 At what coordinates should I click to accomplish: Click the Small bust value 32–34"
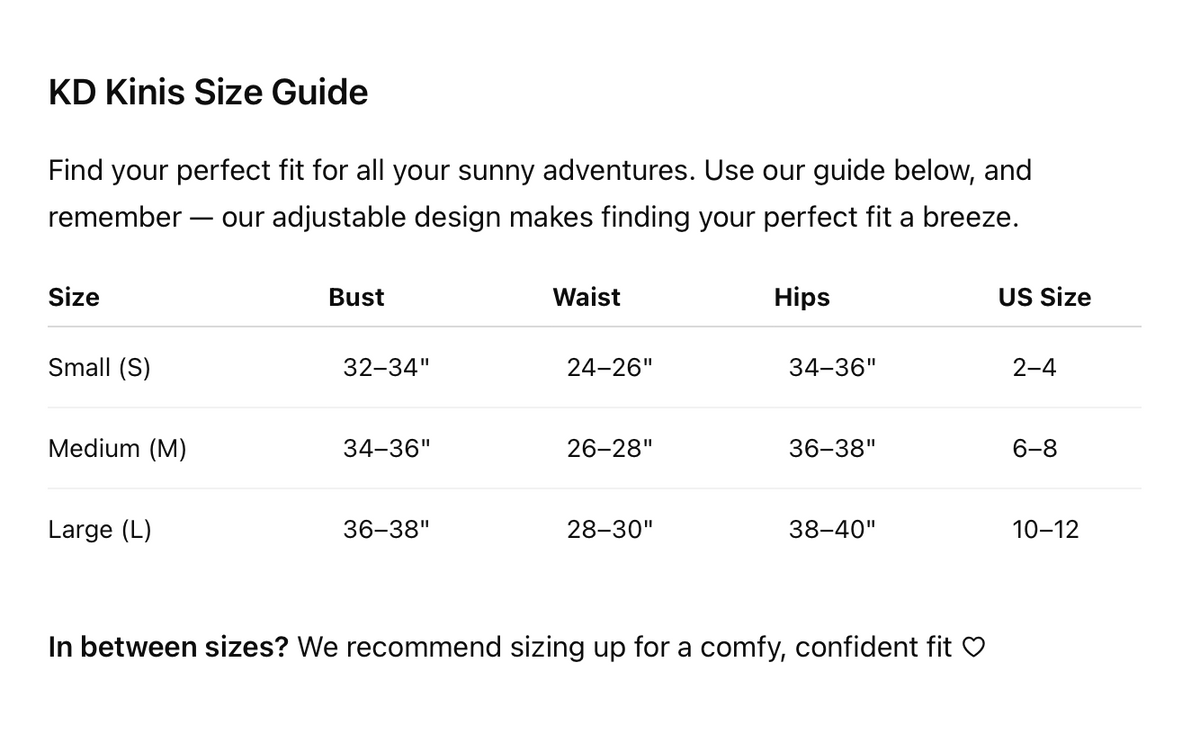tap(386, 368)
